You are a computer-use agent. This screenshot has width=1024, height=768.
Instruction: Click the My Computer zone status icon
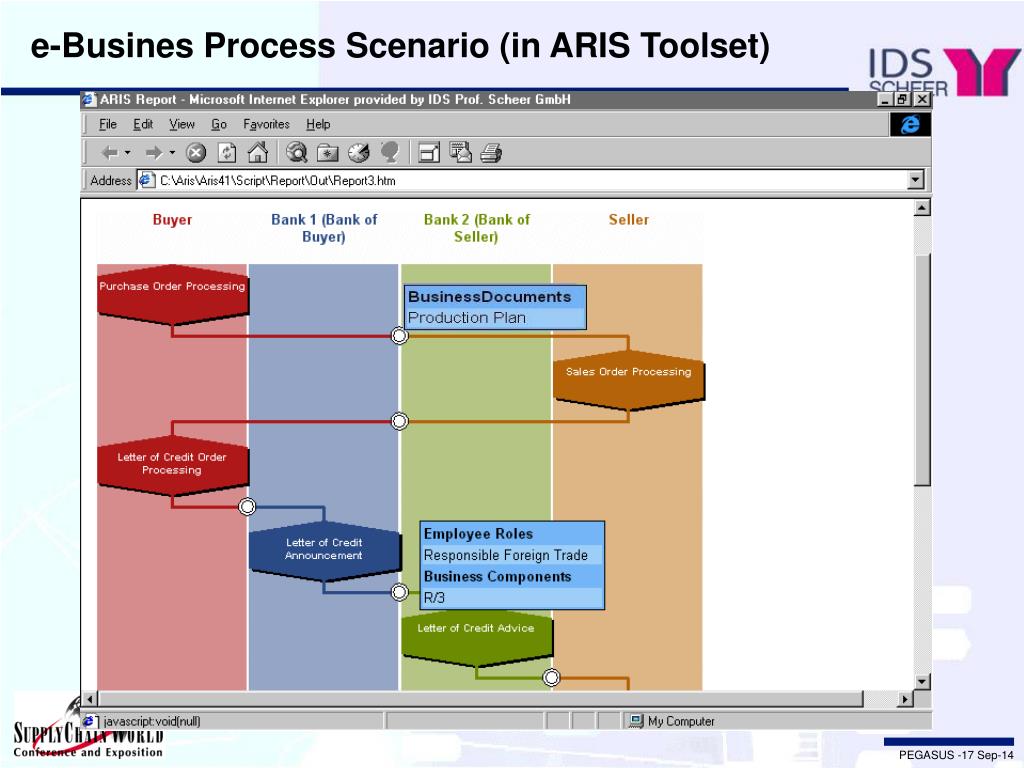635,721
